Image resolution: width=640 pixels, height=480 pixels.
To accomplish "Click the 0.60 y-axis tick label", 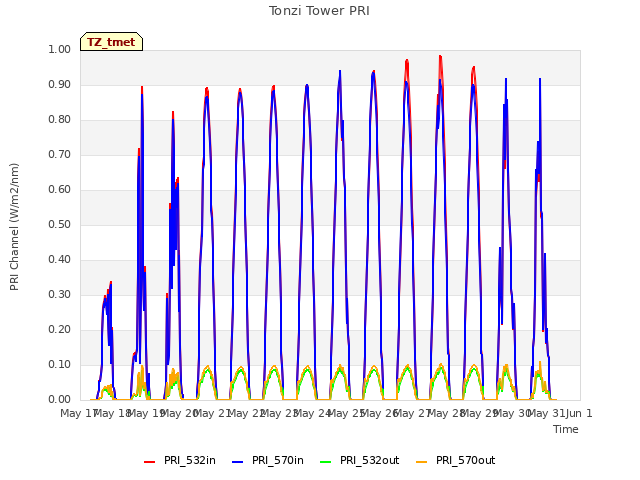I will coord(60,189).
